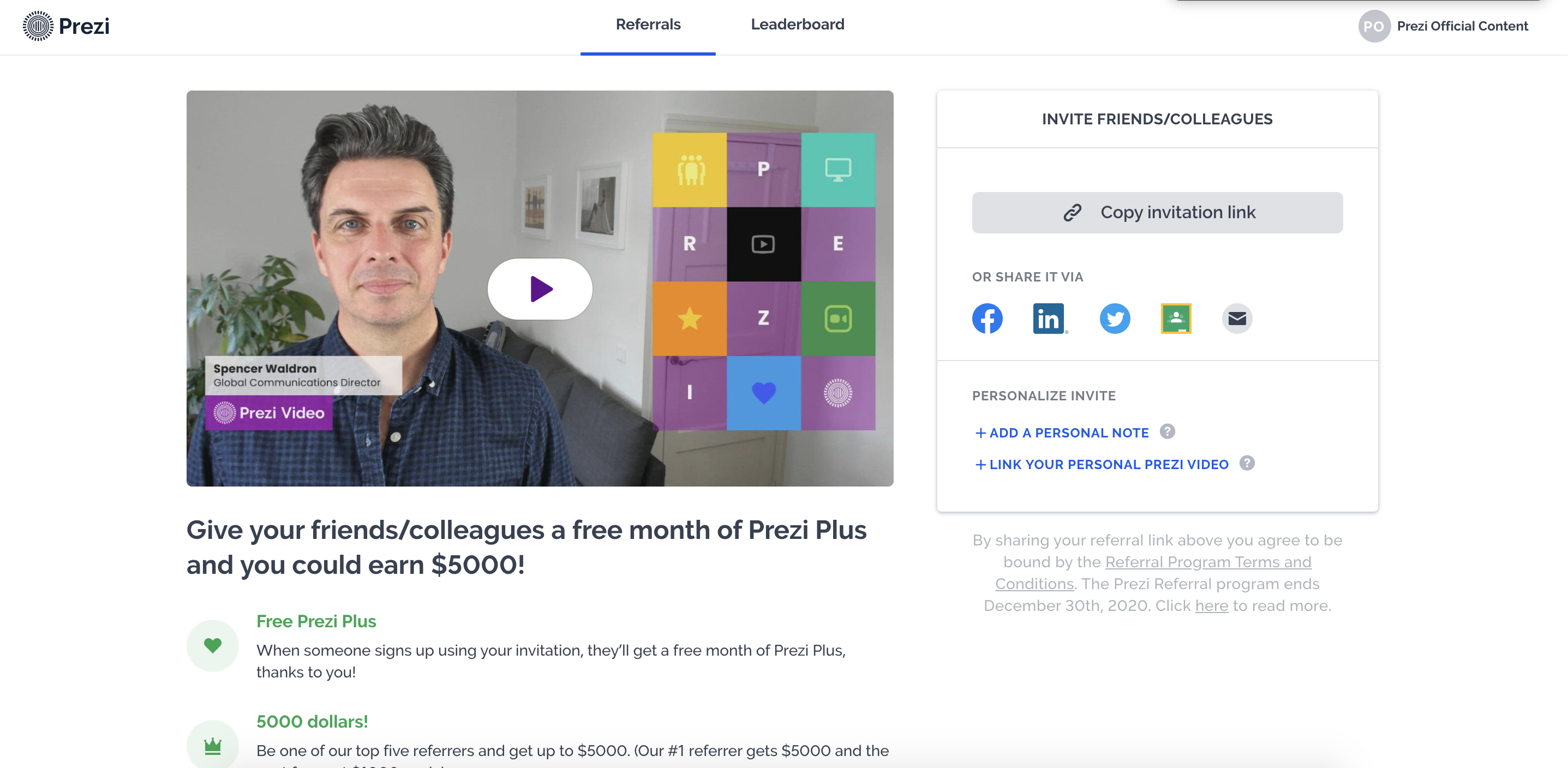The width and height of the screenshot is (1568, 768).
Task: Click Copy invitation link button
Action: (1157, 212)
